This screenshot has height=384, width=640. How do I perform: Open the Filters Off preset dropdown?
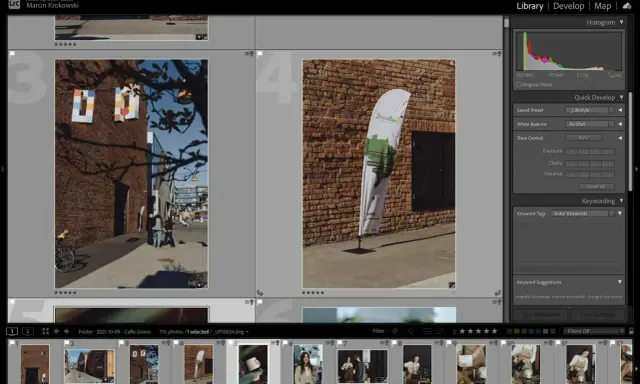coord(594,331)
